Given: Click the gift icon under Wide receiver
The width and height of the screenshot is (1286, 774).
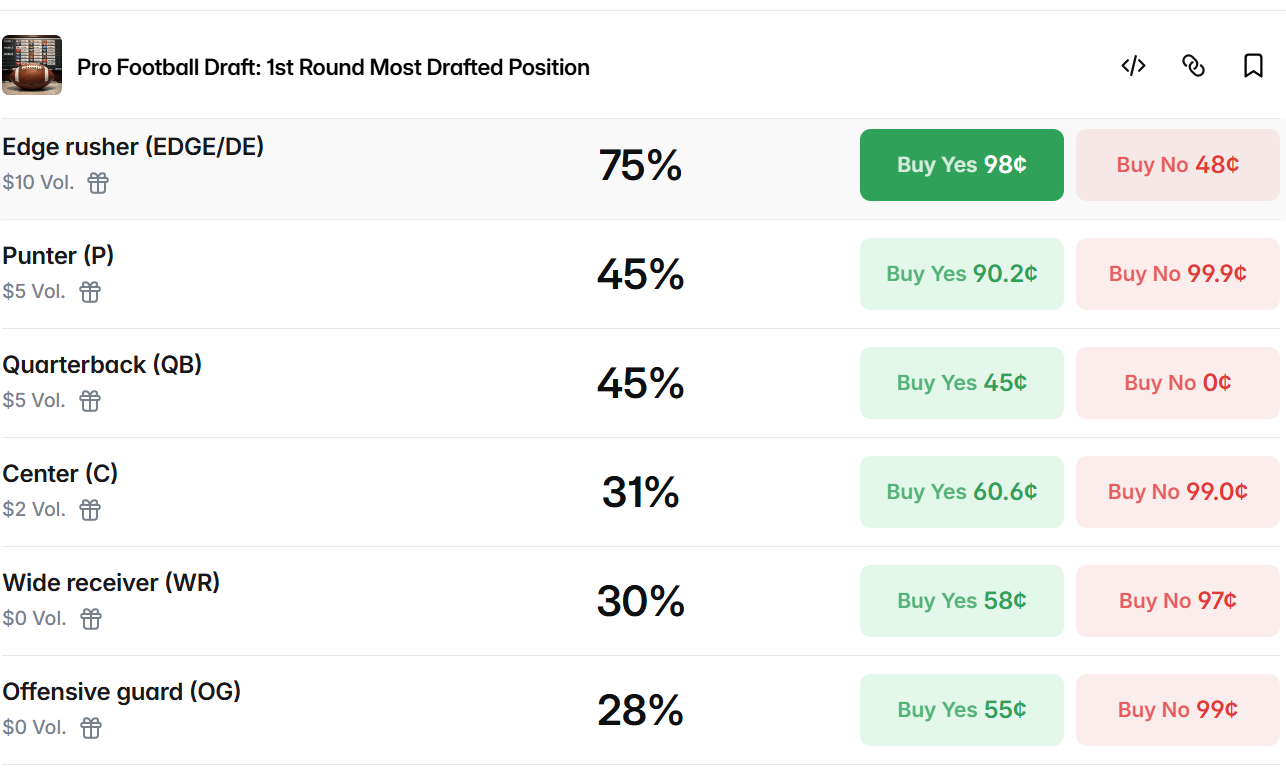Looking at the screenshot, I should 91,619.
